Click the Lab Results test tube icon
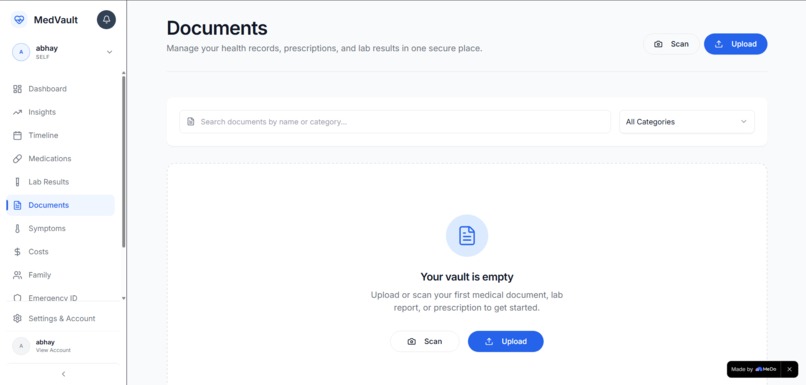The width and height of the screenshot is (806, 385). 17,182
